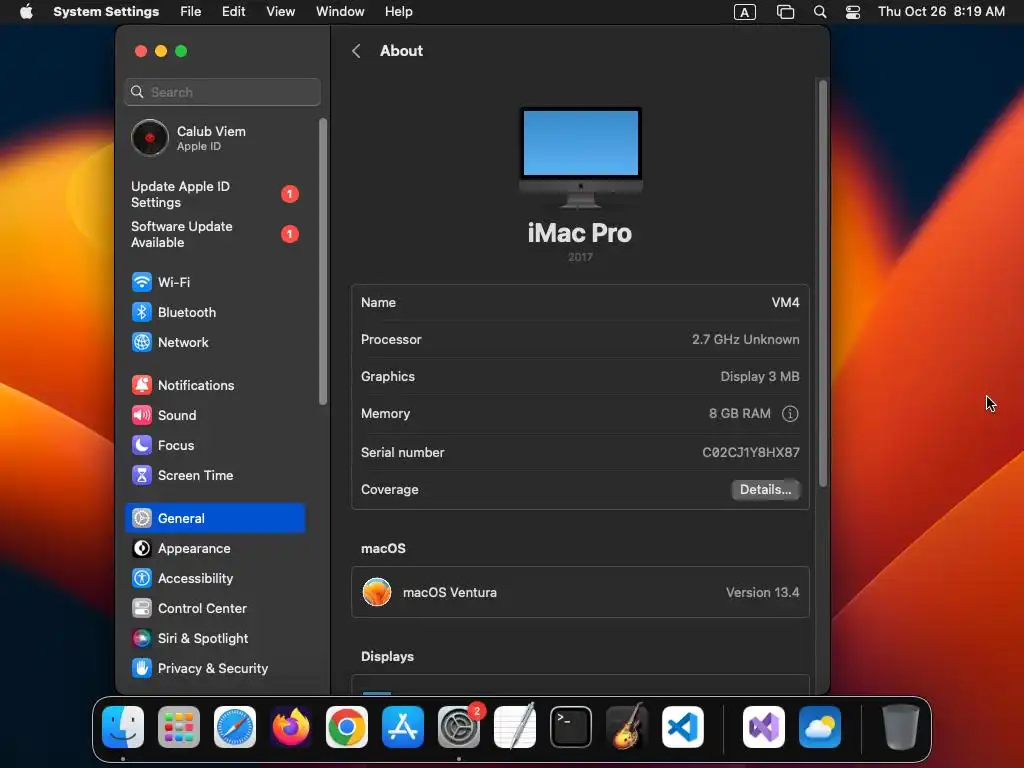Launch Terminal from the Dock
Image resolution: width=1024 pixels, height=768 pixels.
(x=571, y=727)
